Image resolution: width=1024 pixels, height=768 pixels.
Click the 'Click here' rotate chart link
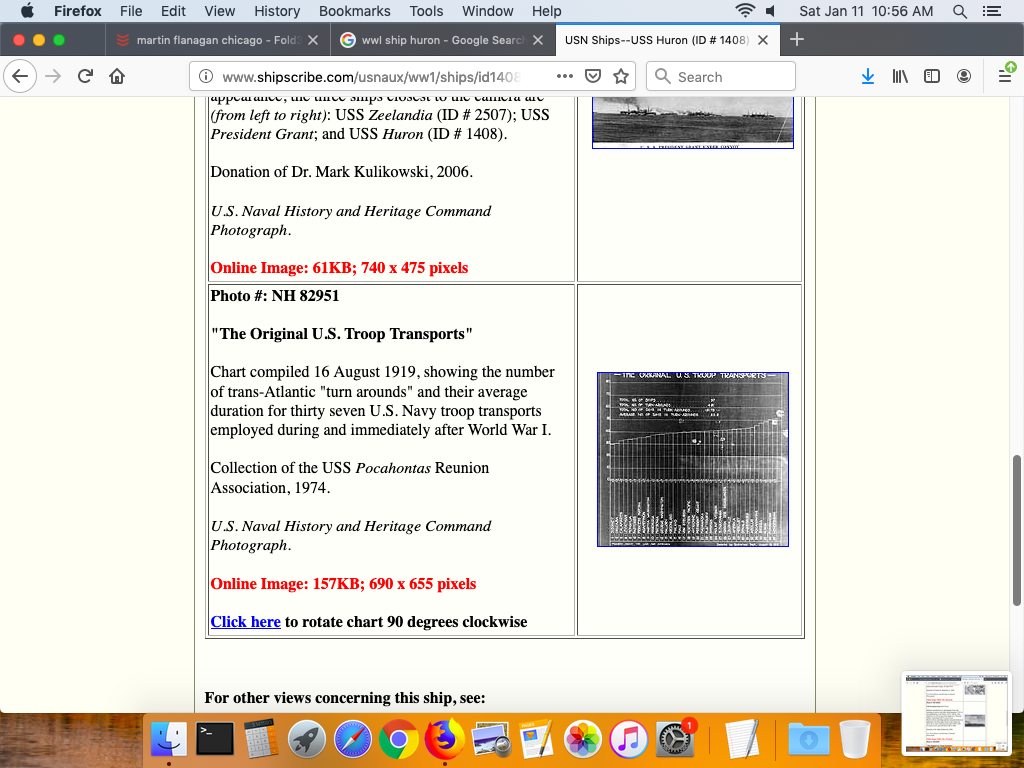(x=245, y=622)
